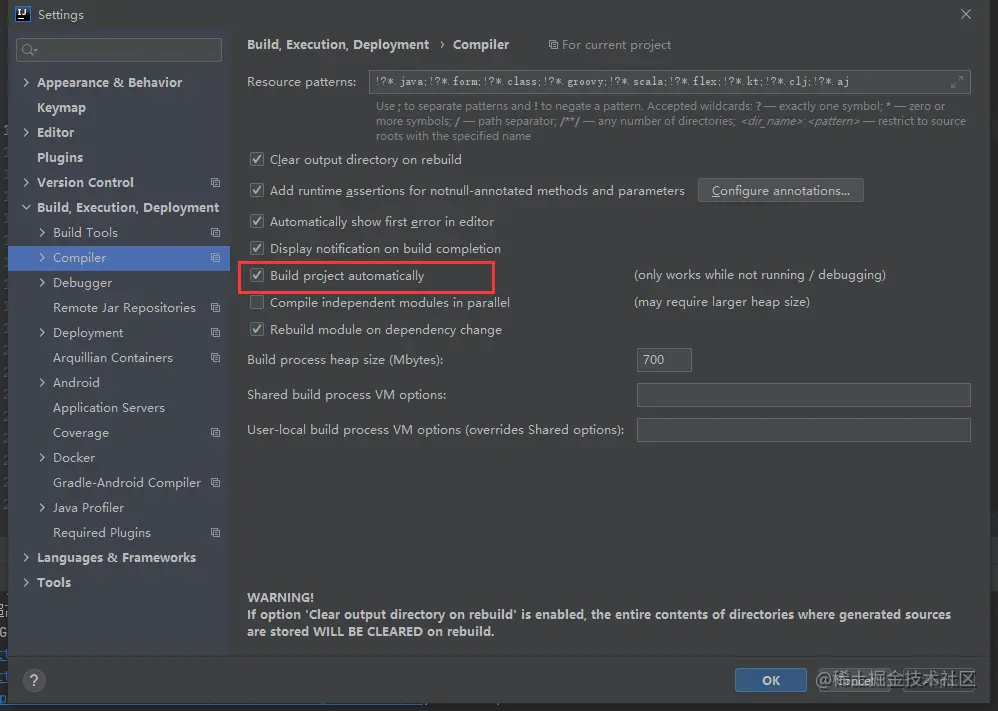Open help with the question mark button
This screenshot has width=998, height=711.
(34, 680)
